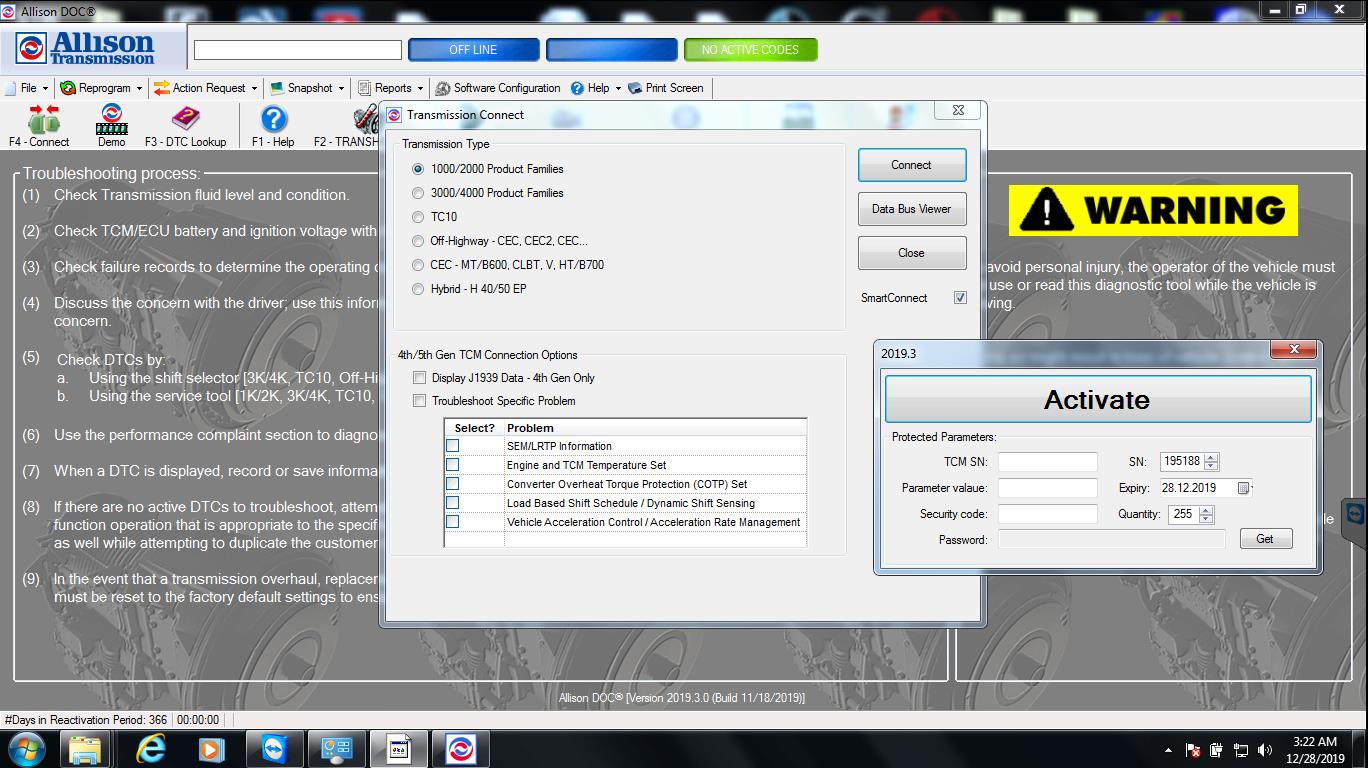
Task: Open the File menu
Action: click(27, 88)
